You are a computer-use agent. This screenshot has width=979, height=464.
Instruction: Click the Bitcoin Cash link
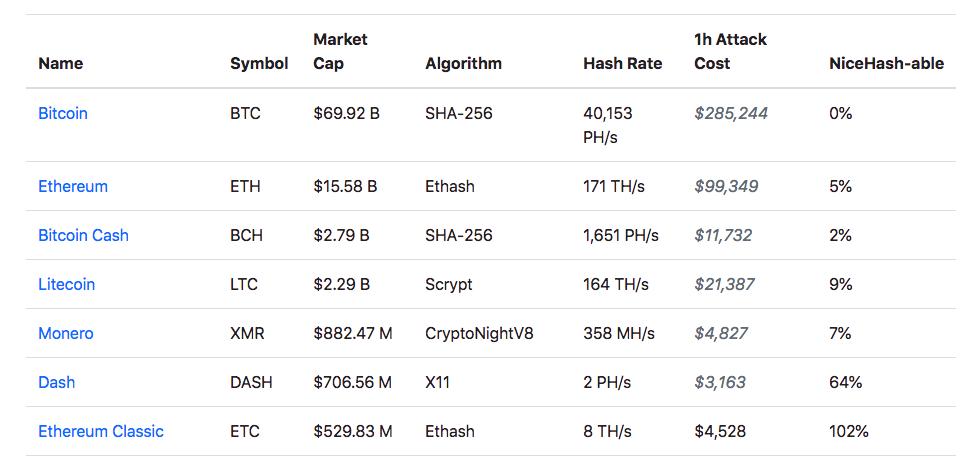tap(83, 235)
